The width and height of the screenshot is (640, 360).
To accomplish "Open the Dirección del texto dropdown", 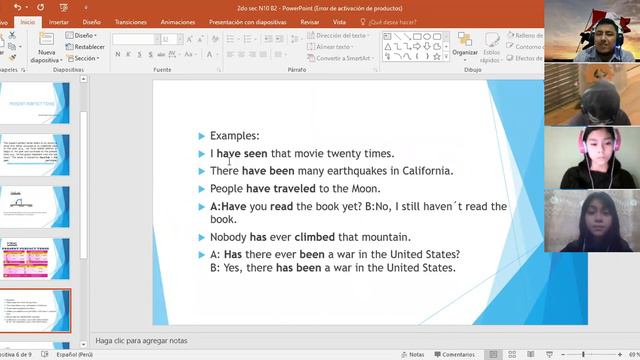I will 338,36.
